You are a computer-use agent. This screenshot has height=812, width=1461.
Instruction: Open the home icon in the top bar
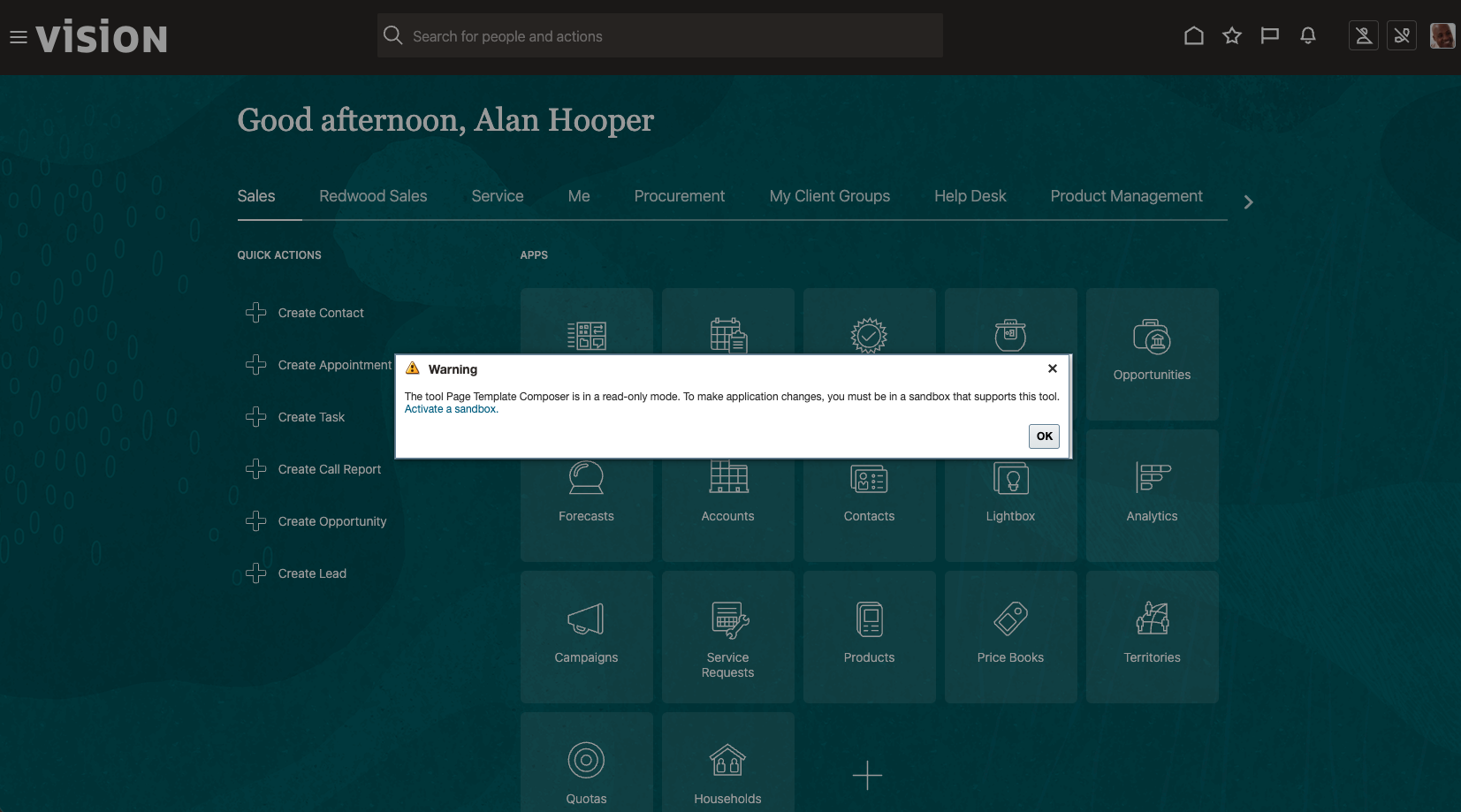(x=1193, y=35)
